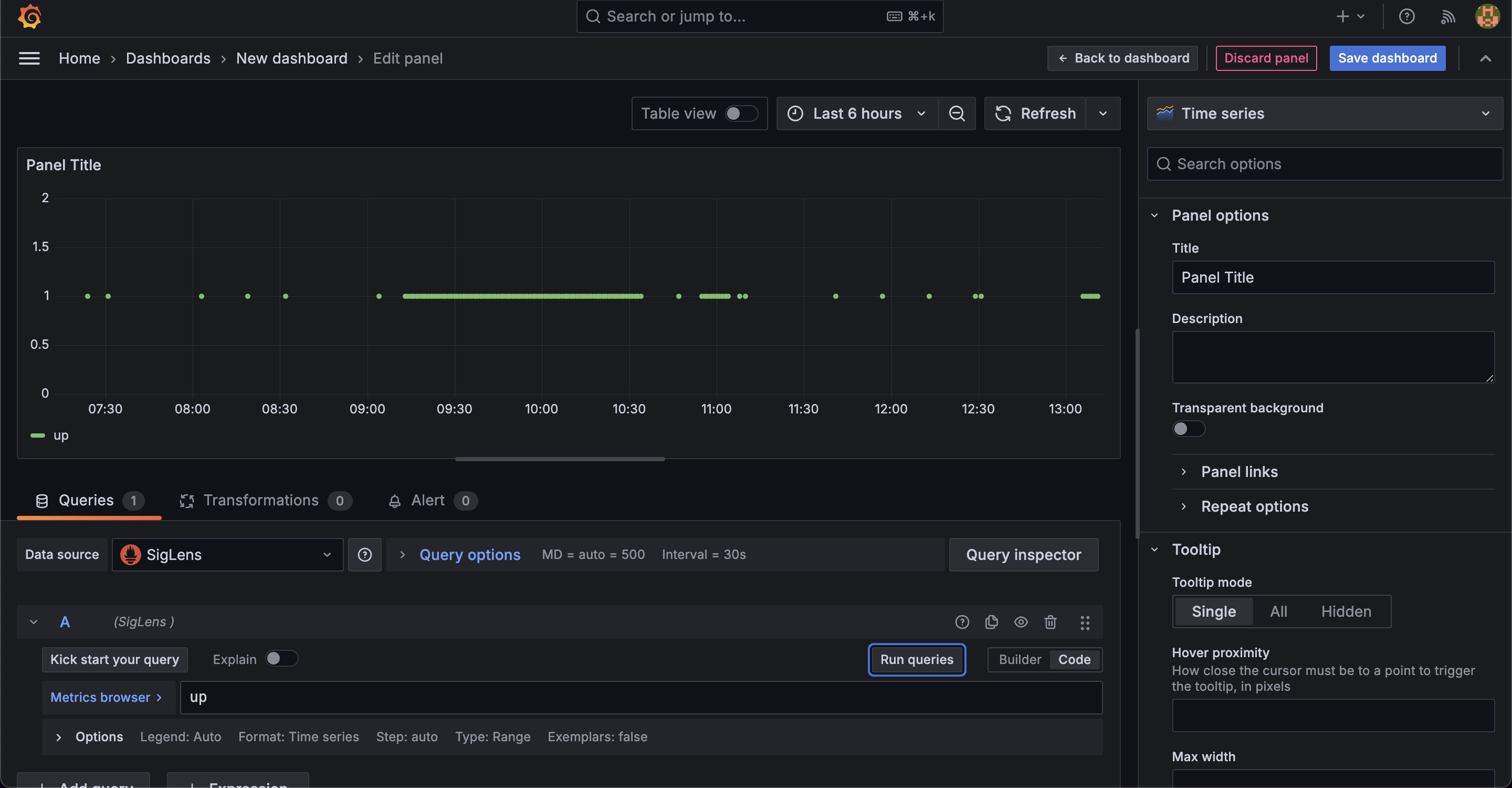Open the news feed RSS icon
1512x788 pixels.
[x=1447, y=16]
